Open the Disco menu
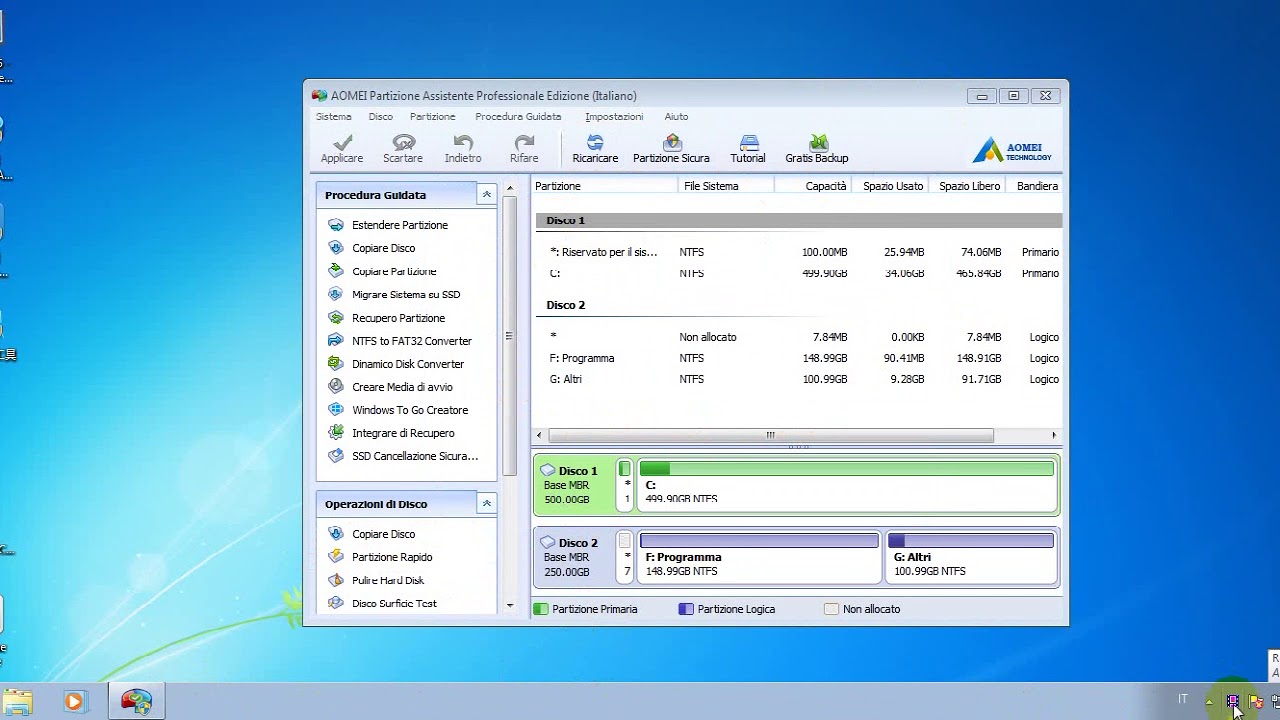 click(381, 117)
